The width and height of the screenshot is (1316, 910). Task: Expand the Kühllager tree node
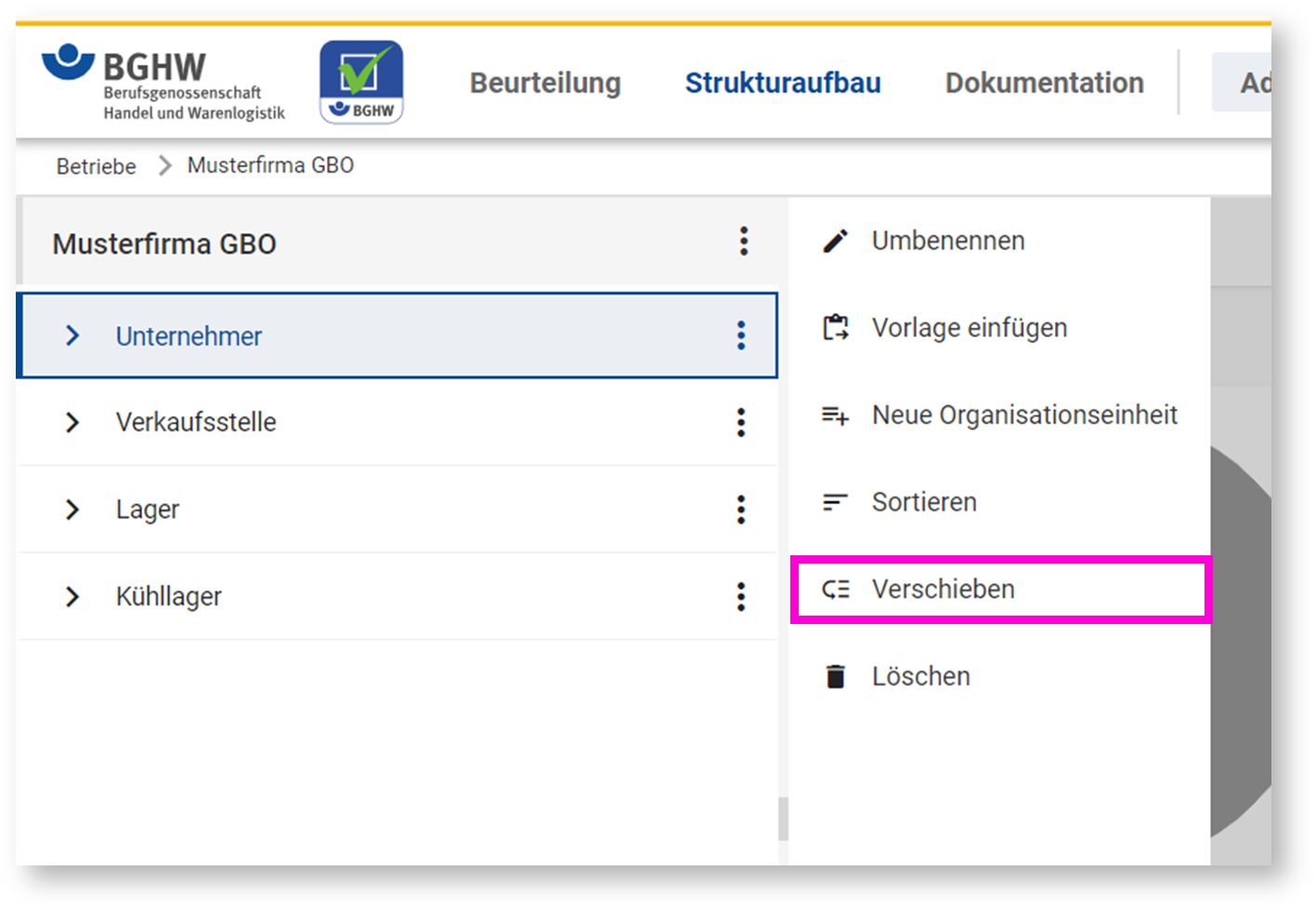coord(72,596)
